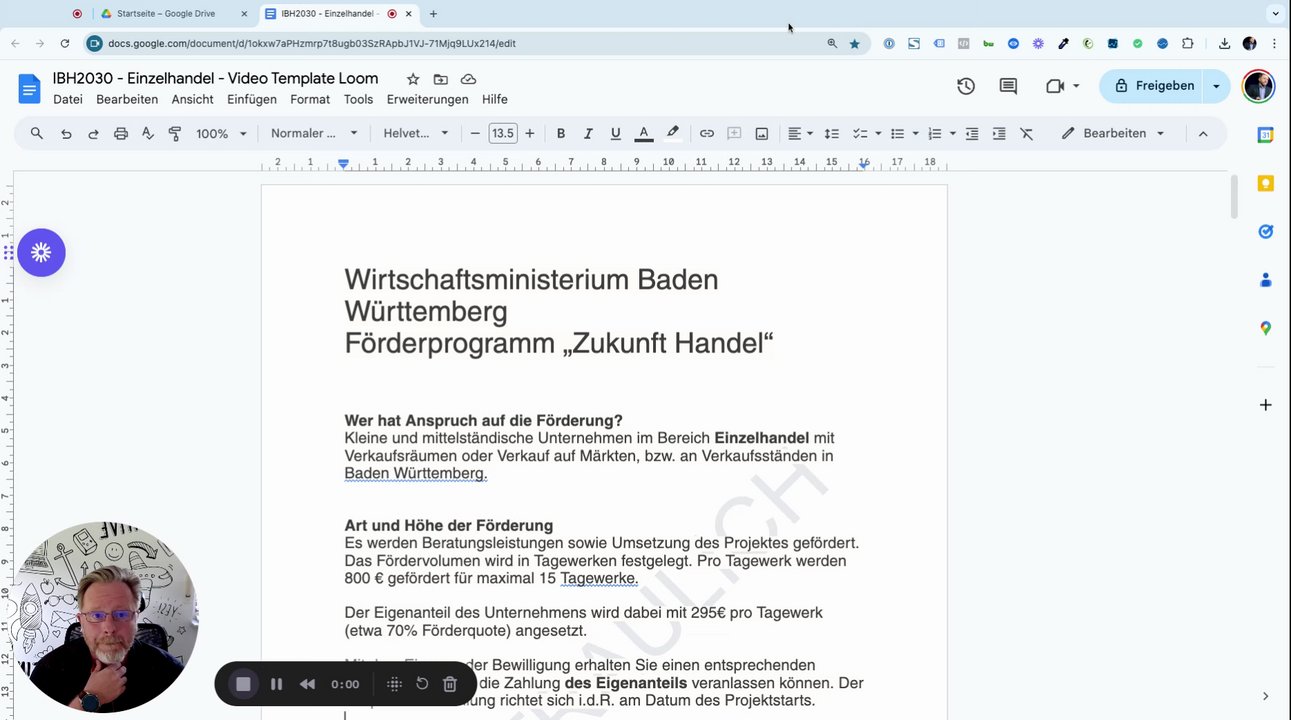Open the Format menu
The height and width of the screenshot is (720, 1291).
(x=310, y=100)
